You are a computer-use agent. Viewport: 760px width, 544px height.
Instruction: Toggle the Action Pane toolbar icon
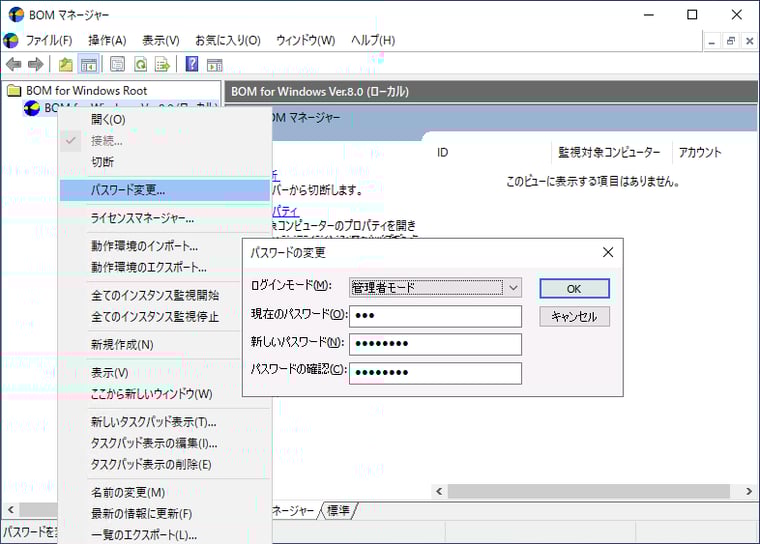[214, 64]
